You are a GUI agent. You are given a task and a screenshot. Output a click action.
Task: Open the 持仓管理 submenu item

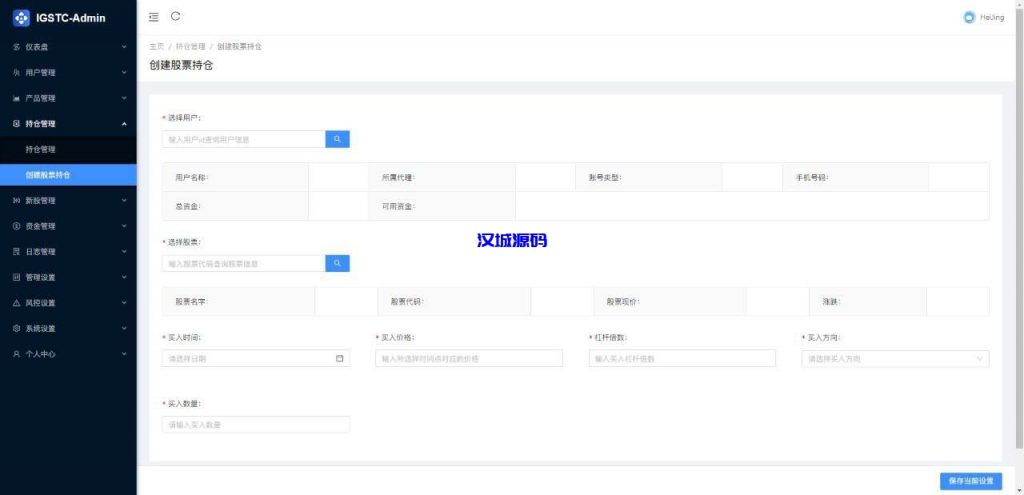[x=68, y=150]
